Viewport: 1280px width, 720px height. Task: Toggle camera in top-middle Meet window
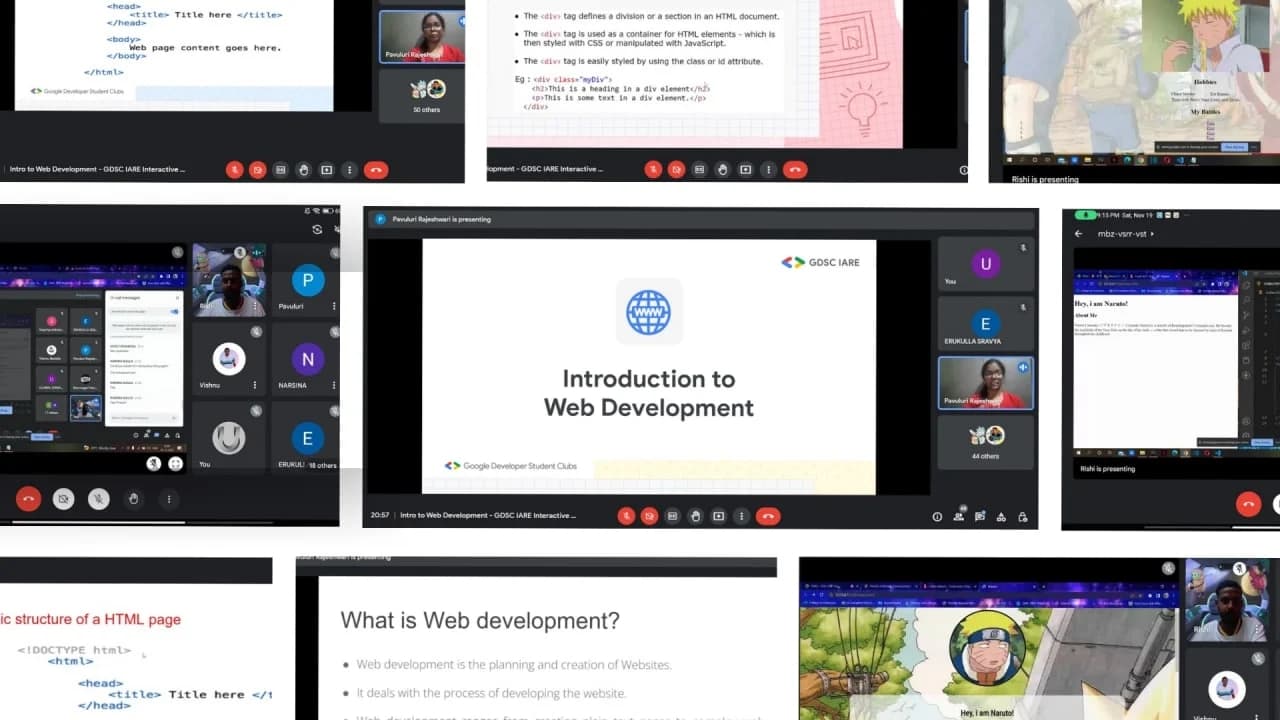tap(677, 170)
